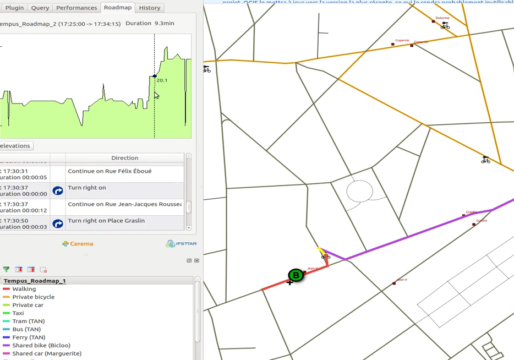The width and height of the screenshot is (514, 360).
Task: Switch to the History tab
Action: click(x=149, y=8)
